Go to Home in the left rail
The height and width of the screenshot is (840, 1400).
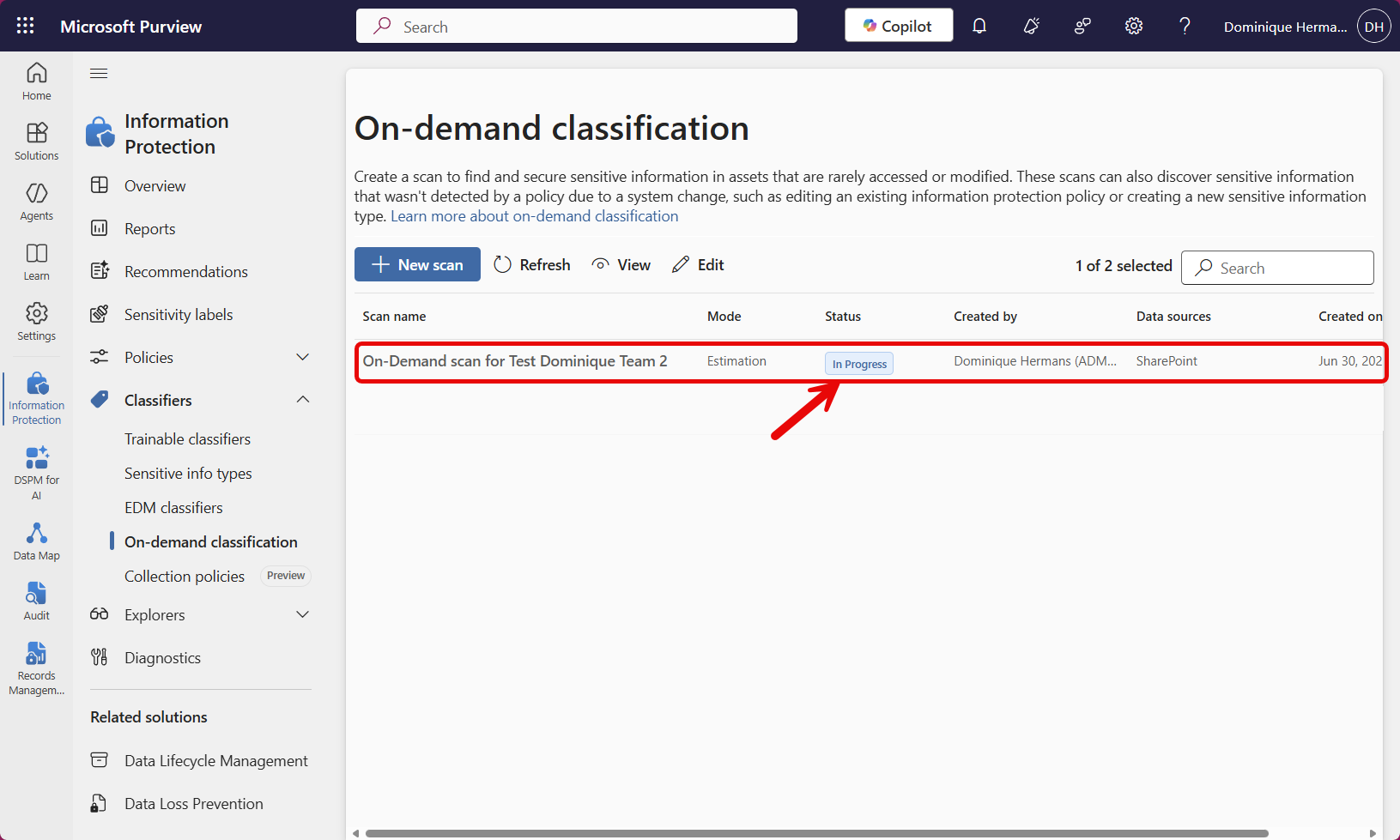point(36,81)
